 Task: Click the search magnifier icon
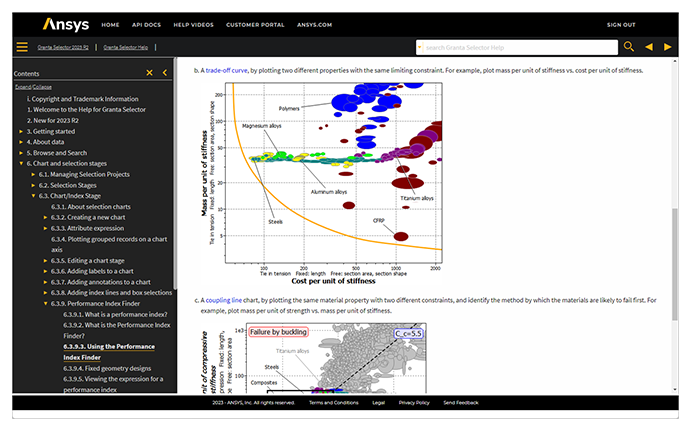tap(629, 47)
